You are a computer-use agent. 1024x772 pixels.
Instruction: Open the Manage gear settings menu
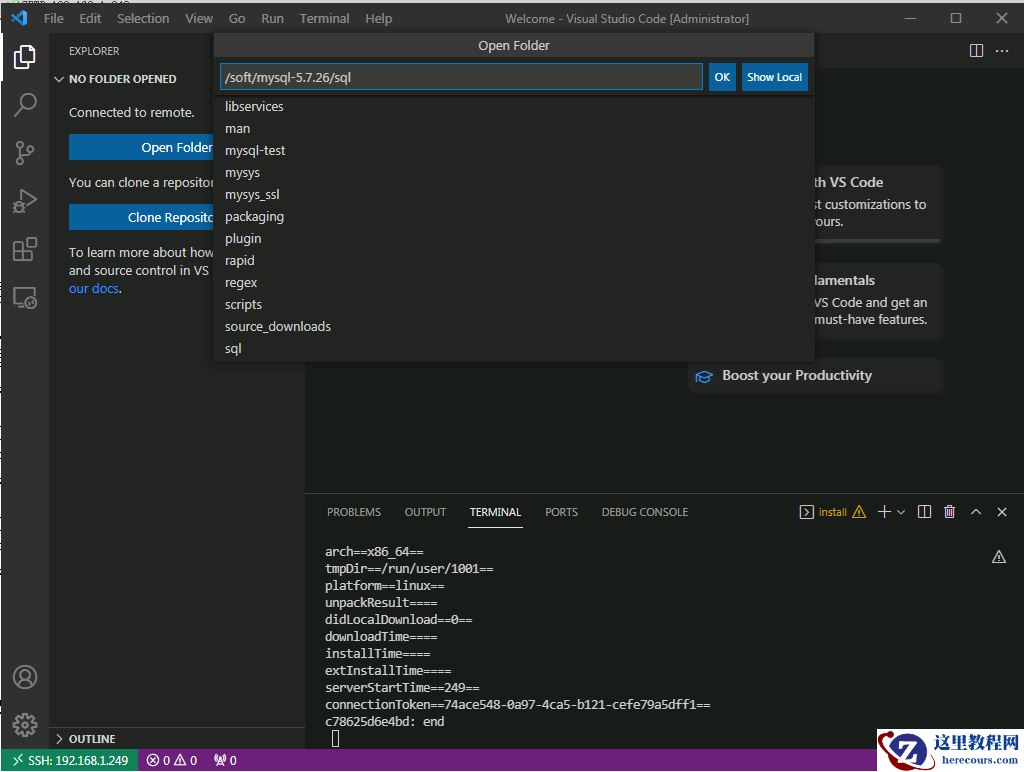[x=25, y=725]
